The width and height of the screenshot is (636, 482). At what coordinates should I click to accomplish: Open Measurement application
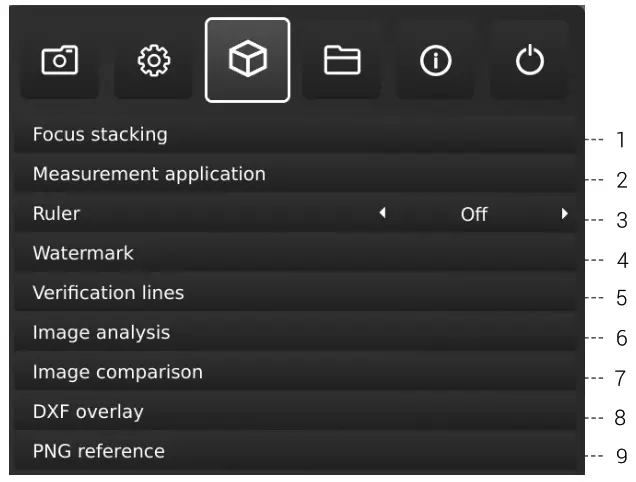click(149, 174)
